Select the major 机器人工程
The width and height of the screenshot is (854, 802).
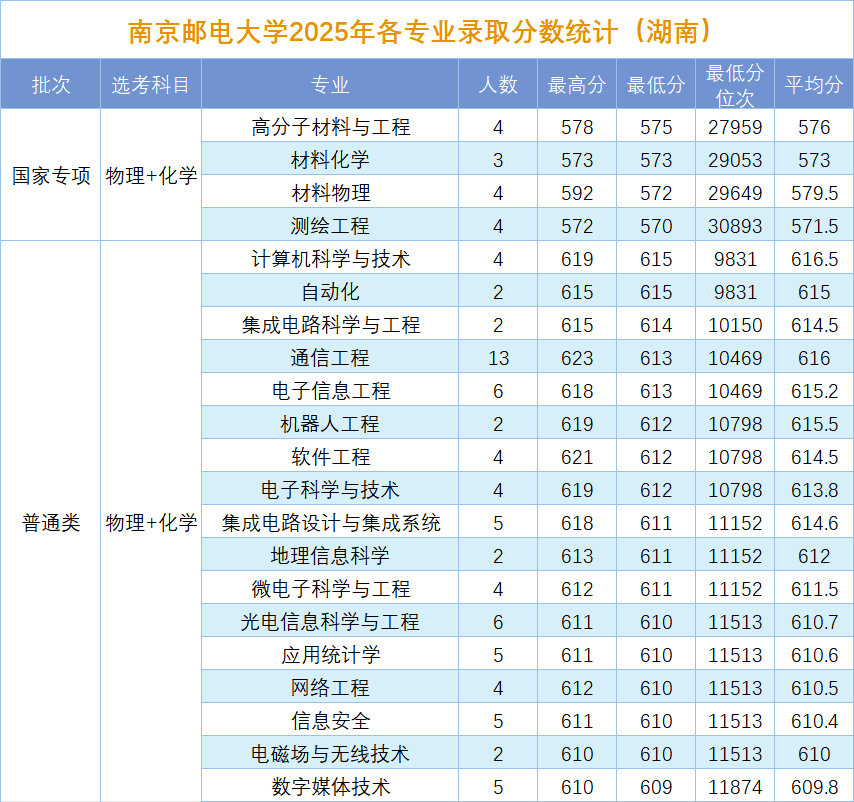(330, 424)
